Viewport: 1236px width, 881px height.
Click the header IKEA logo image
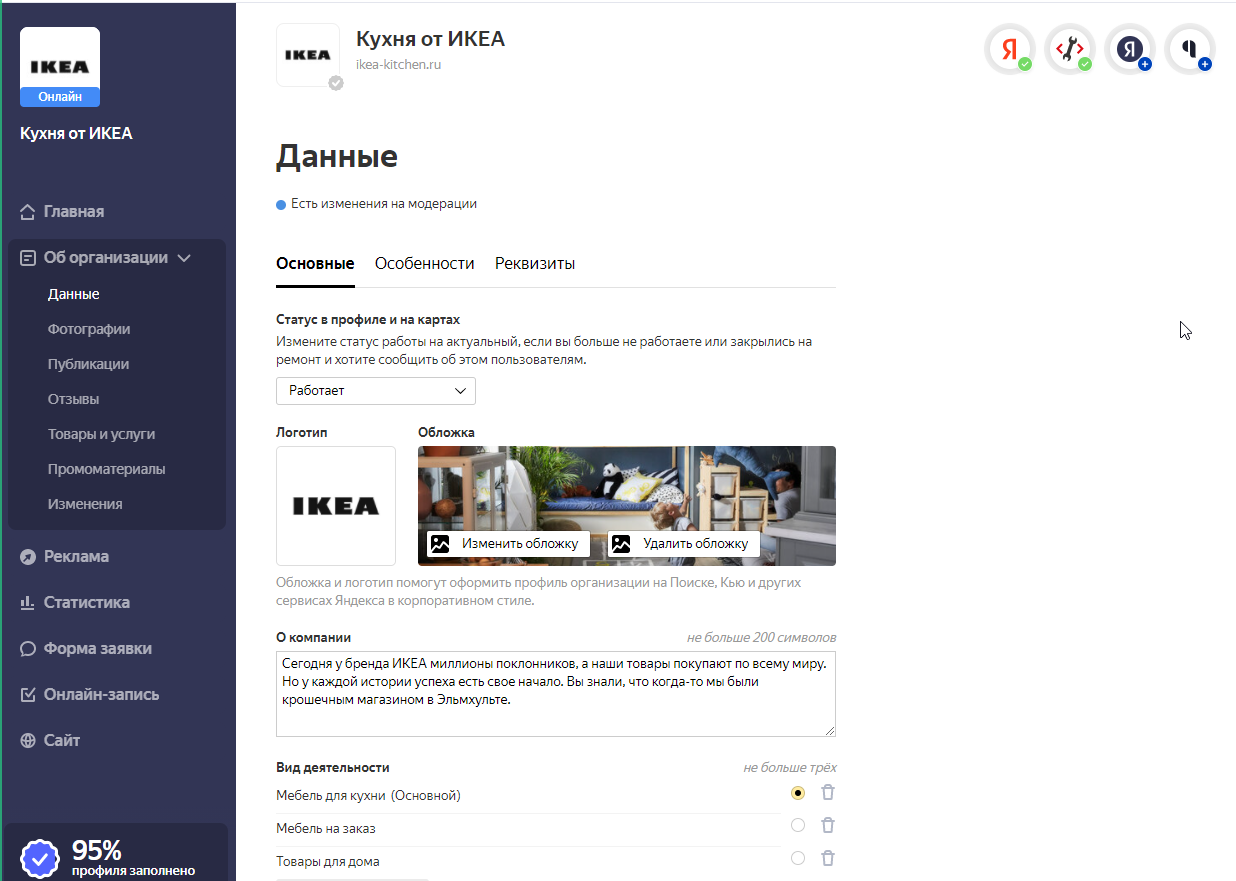click(307, 55)
